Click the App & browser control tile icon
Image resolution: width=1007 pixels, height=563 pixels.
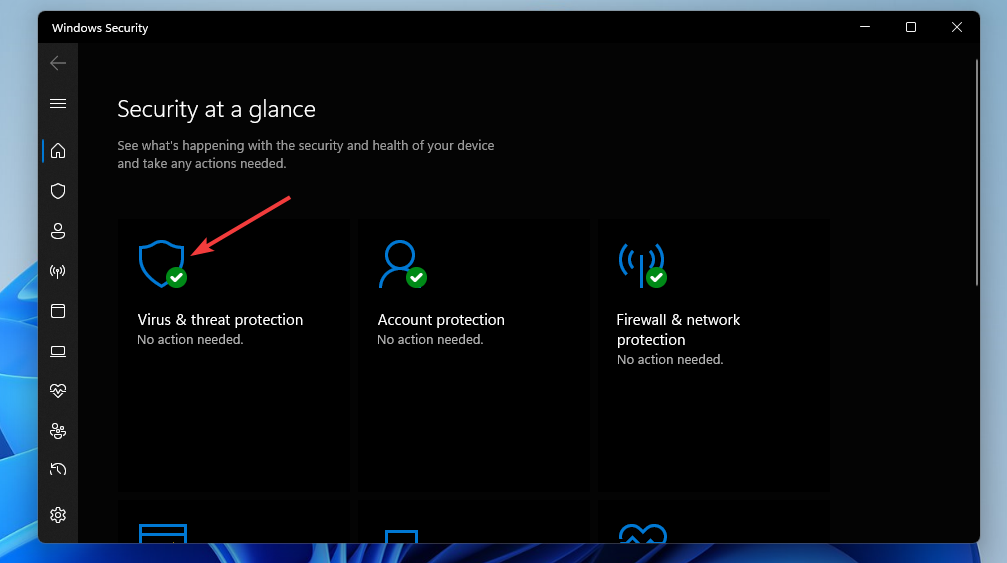point(163,533)
